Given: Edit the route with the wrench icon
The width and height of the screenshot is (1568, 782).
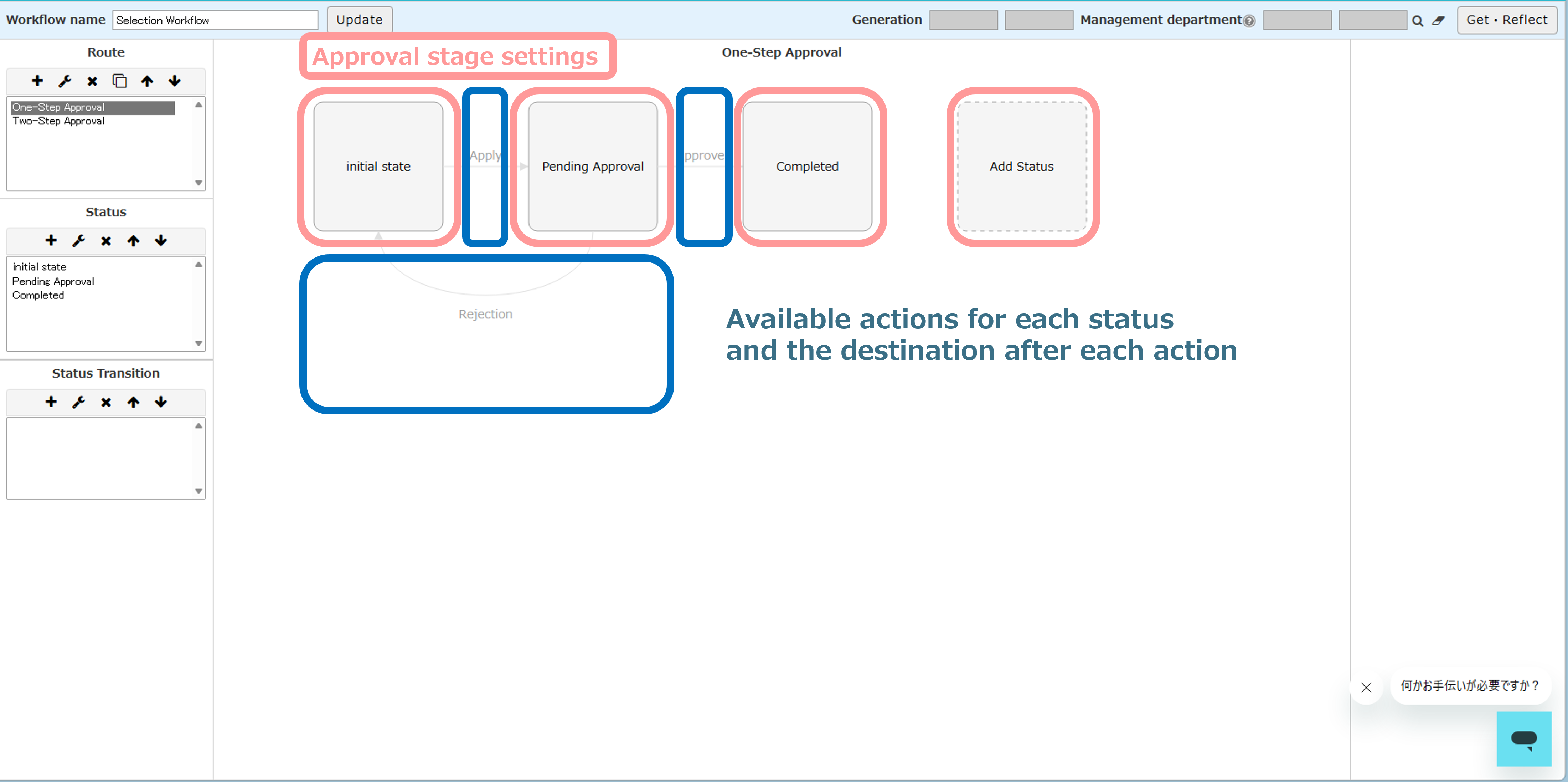Looking at the screenshot, I should [x=65, y=81].
